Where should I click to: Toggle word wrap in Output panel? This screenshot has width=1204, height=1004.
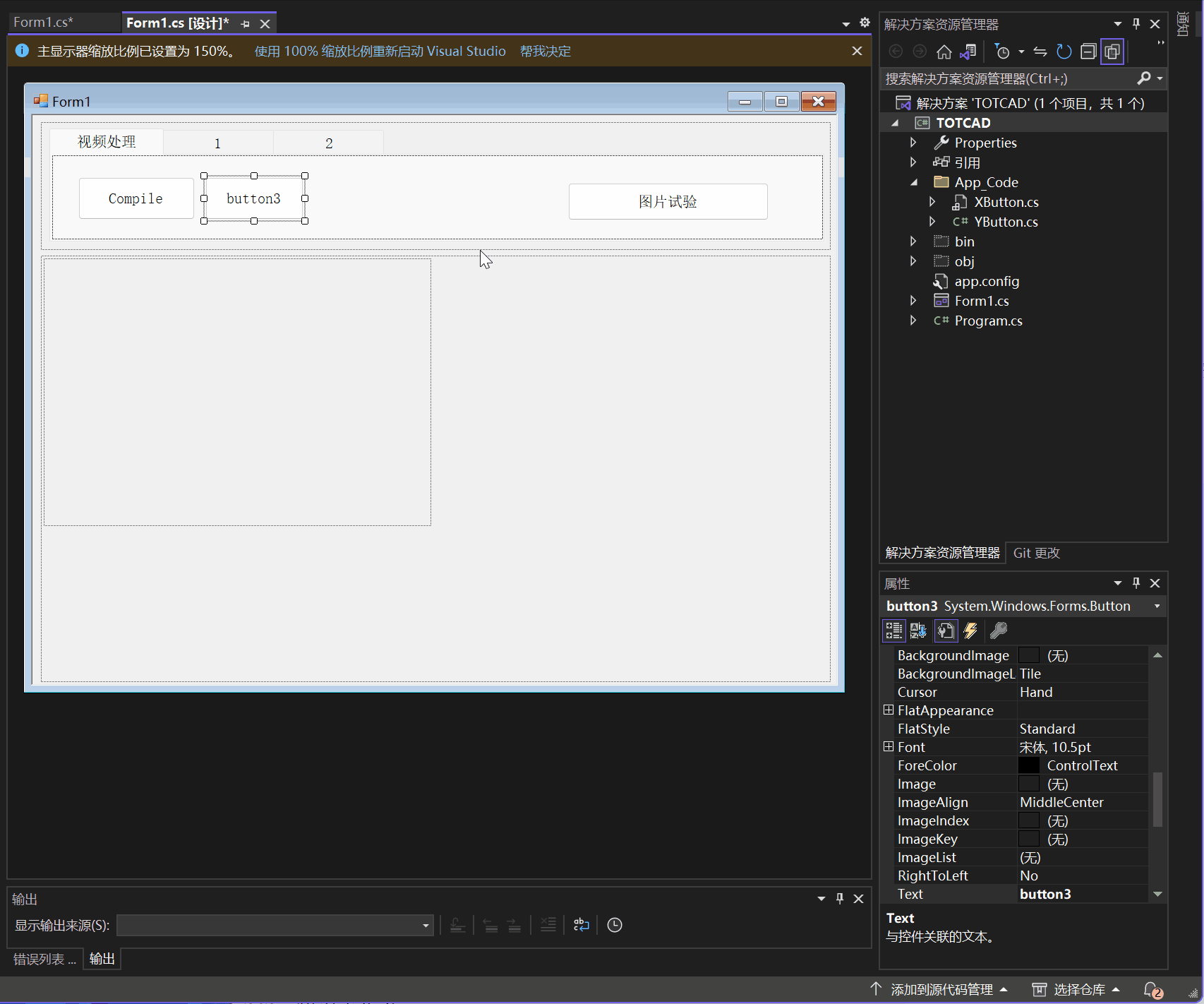pos(582,925)
